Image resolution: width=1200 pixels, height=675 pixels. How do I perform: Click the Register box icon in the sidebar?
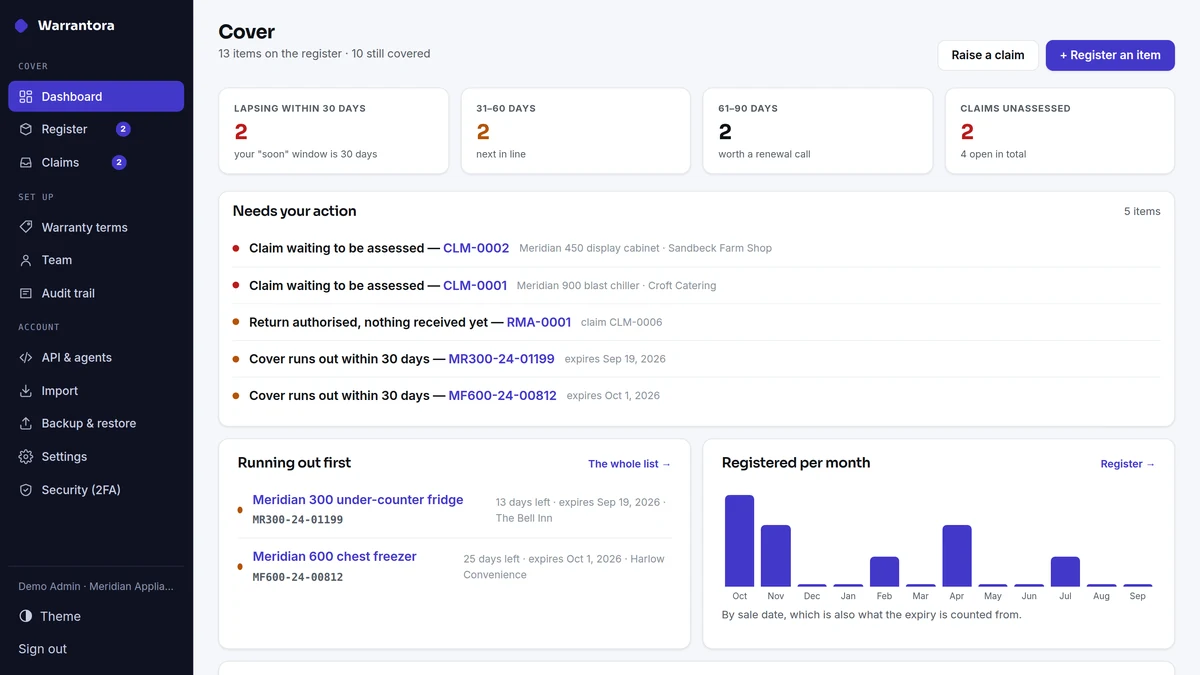click(x=26, y=129)
